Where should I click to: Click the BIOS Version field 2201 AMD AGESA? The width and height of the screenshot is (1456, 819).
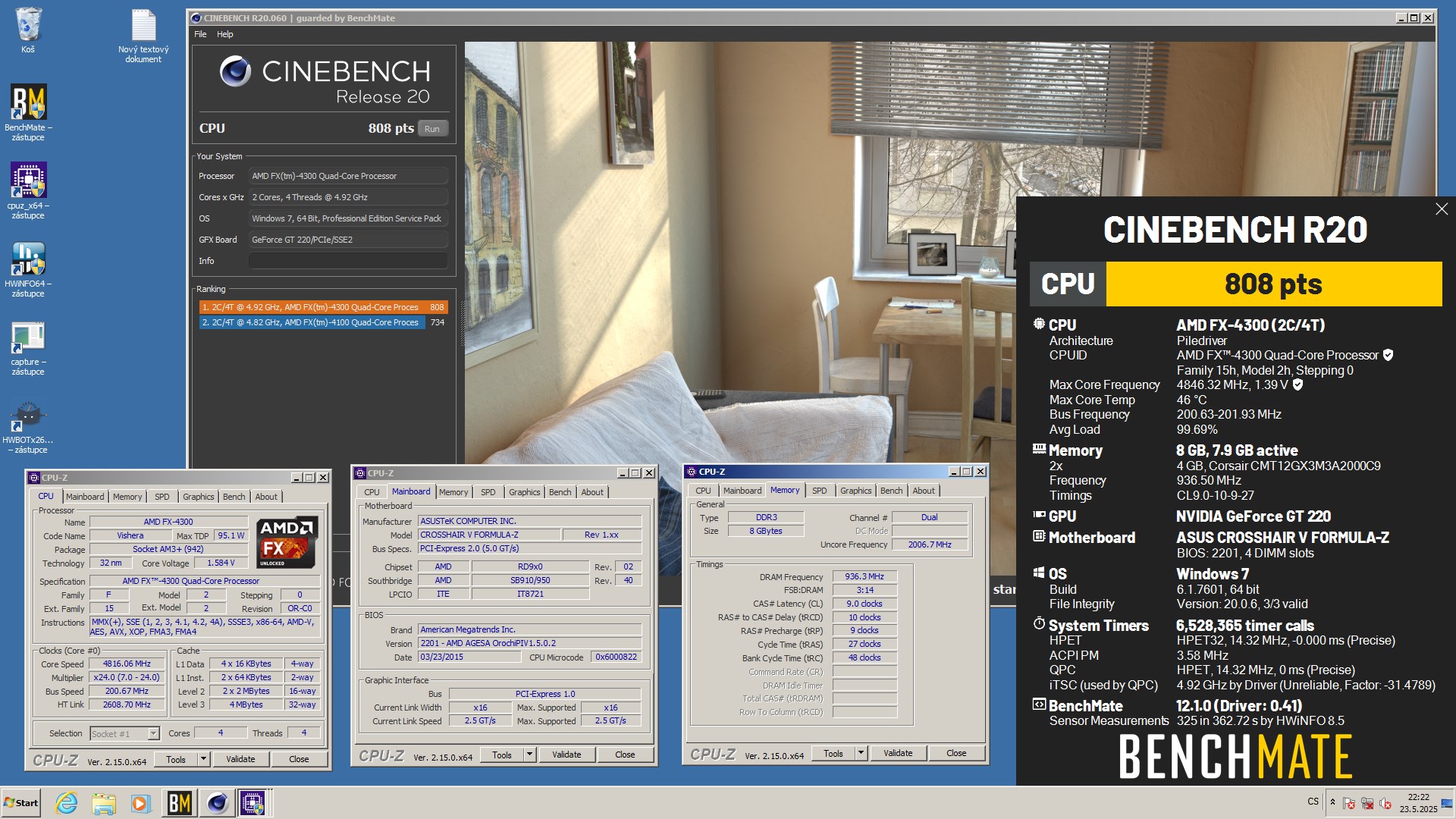[530, 643]
